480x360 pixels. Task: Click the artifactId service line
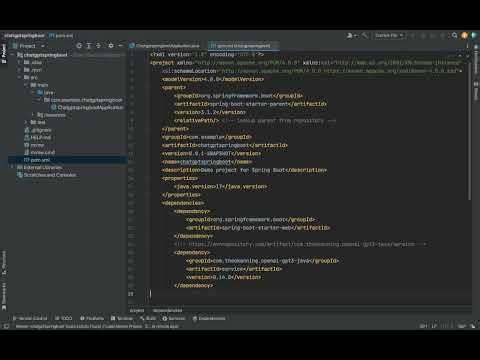pos(234,269)
